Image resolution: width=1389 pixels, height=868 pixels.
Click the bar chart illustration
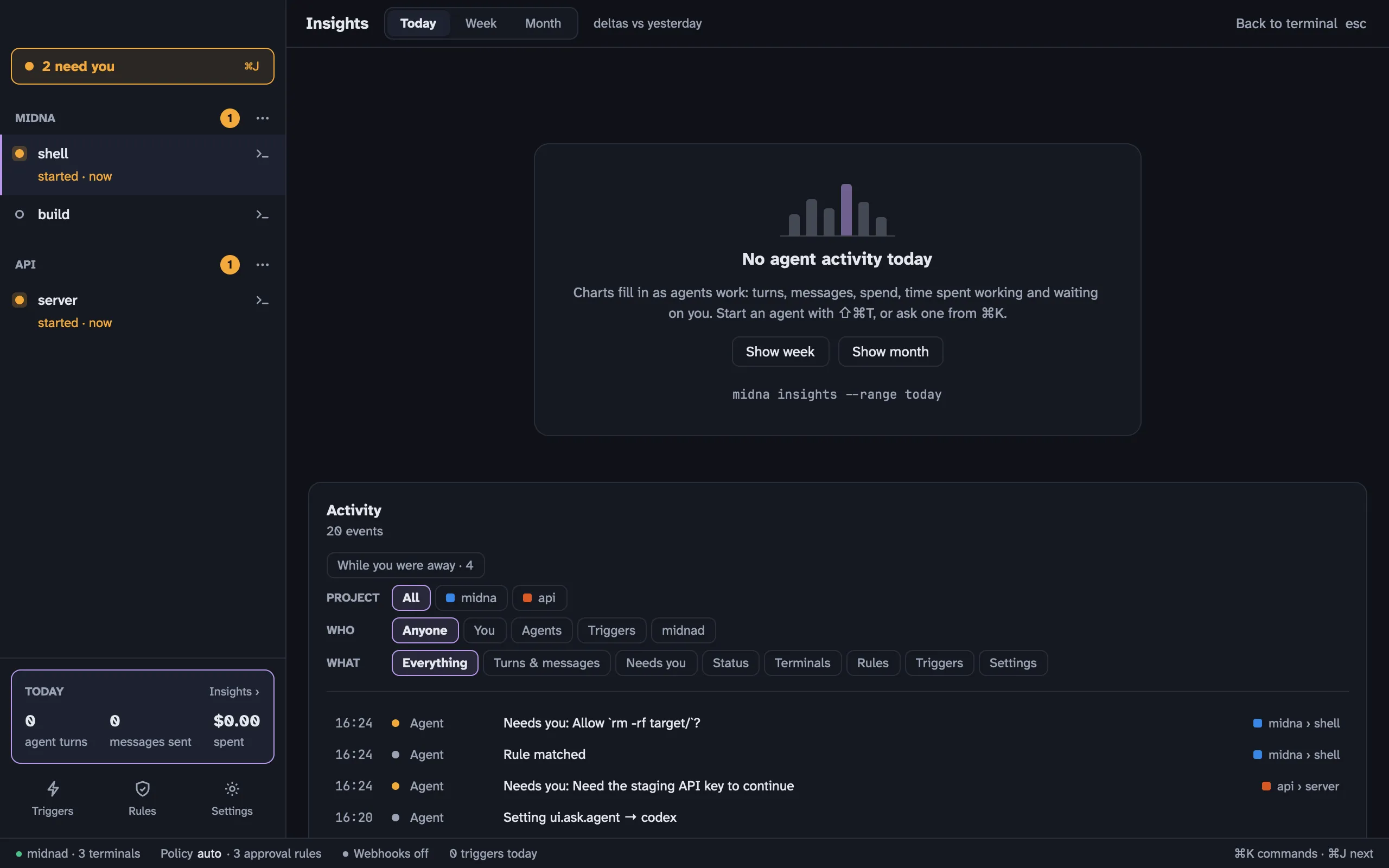coord(837,209)
